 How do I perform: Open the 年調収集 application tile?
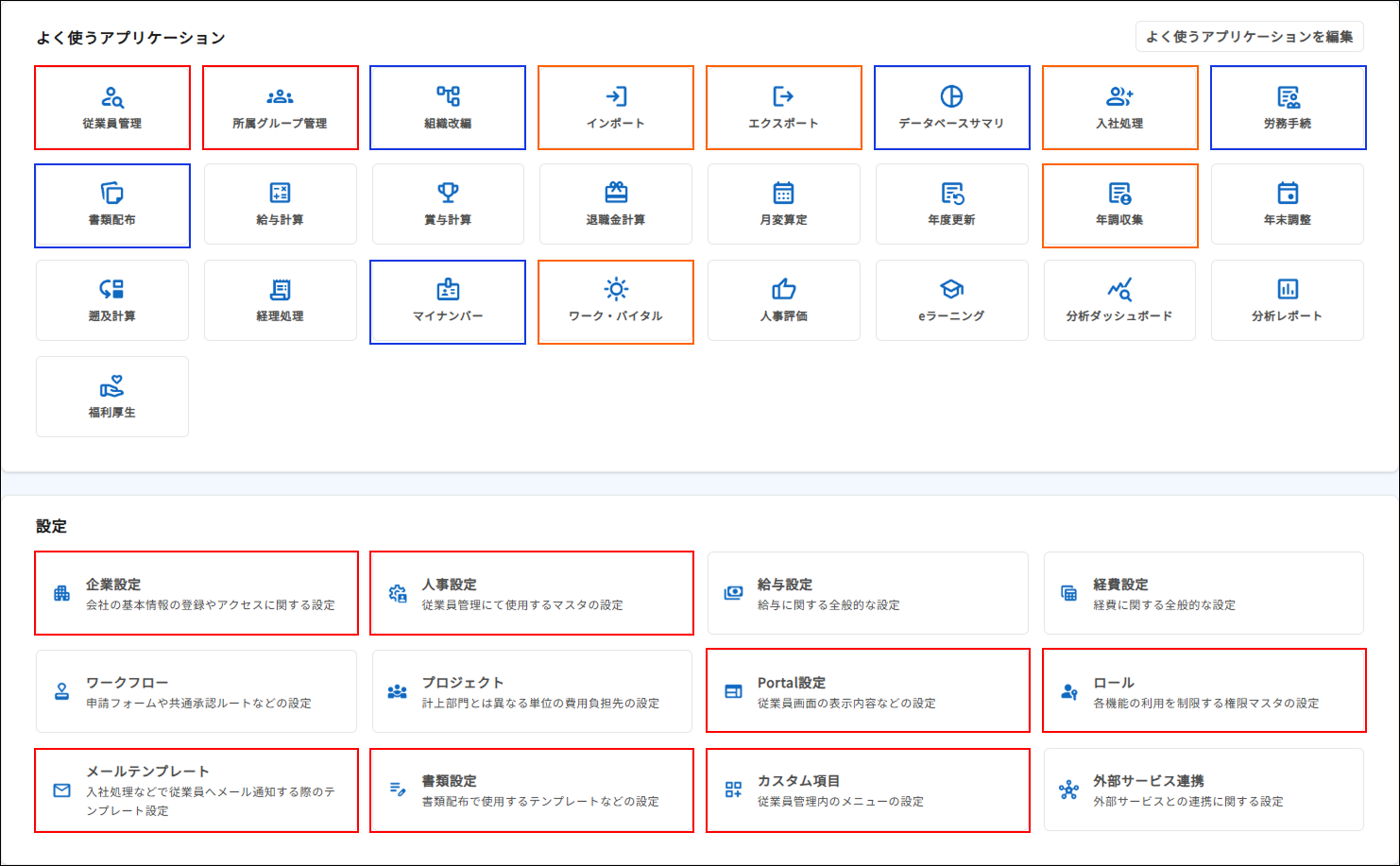(1119, 206)
